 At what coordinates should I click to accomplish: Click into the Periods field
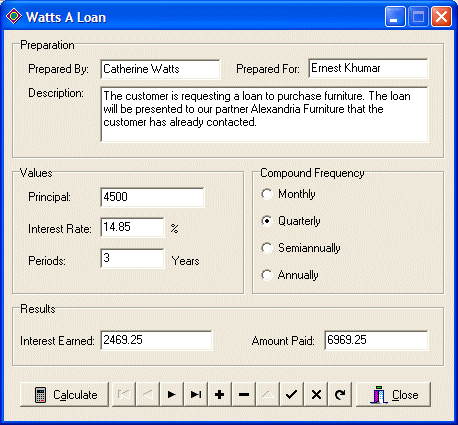tap(132, 258)
